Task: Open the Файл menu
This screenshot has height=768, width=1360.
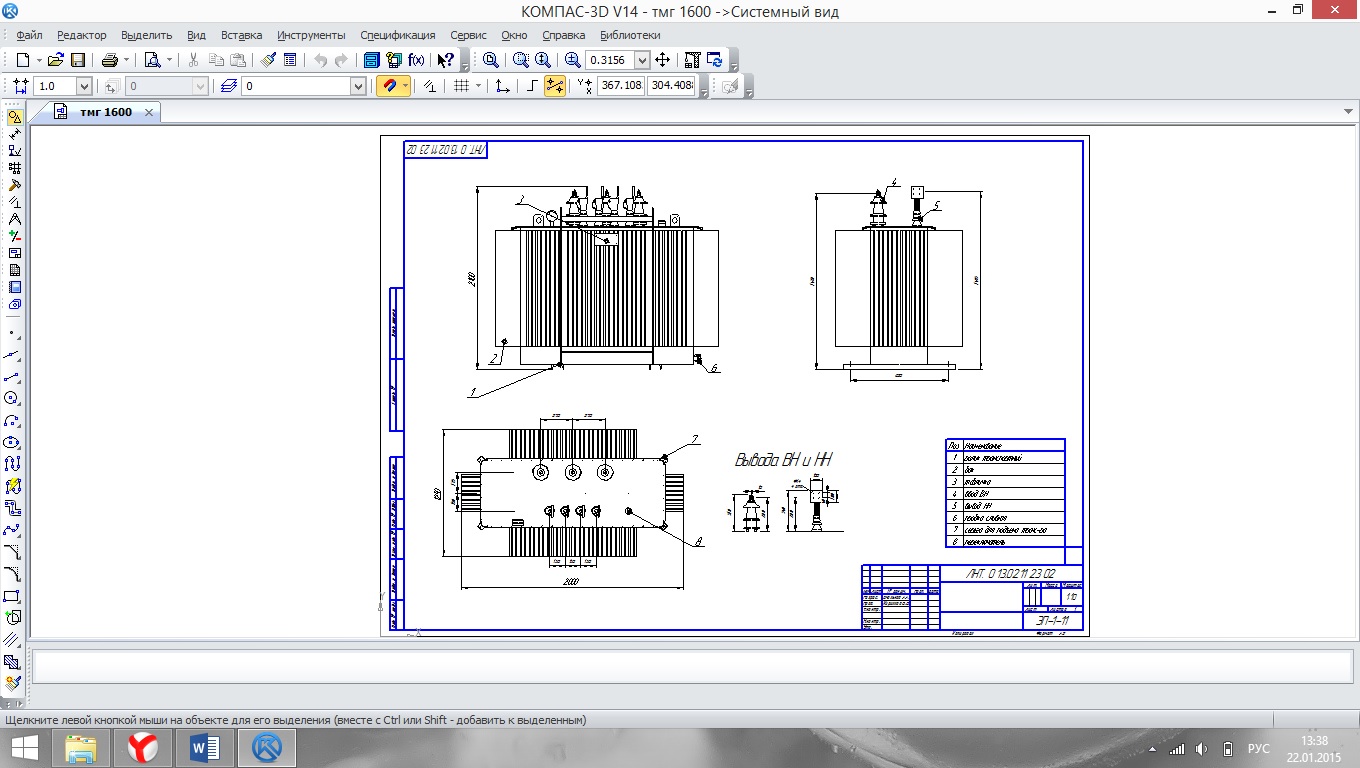Action: pos(29,35)
